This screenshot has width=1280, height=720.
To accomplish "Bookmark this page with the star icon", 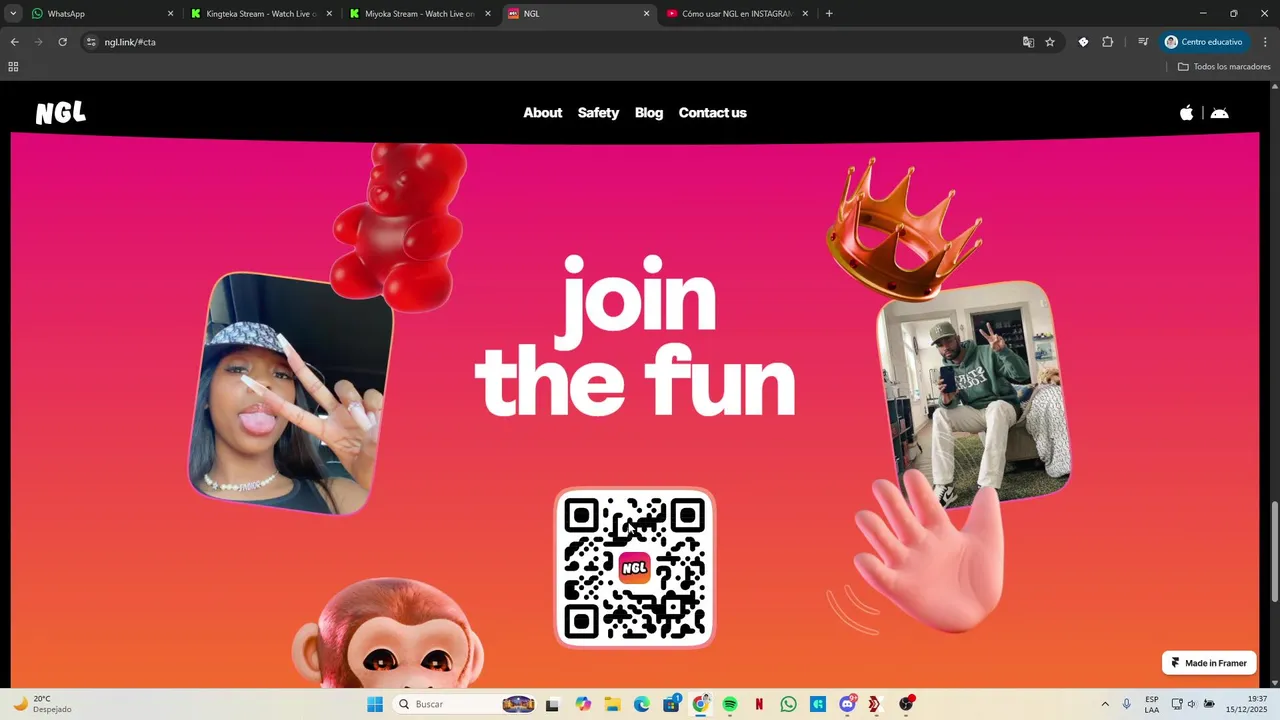I will (x=1050, y=42).
